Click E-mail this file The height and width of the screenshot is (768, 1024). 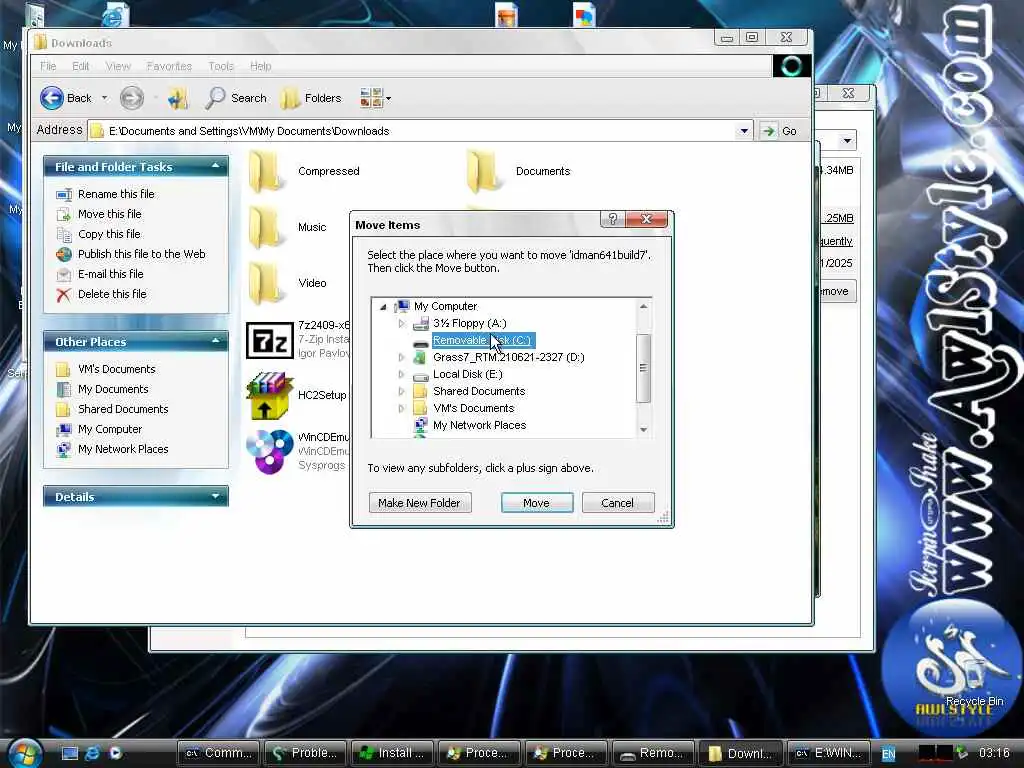(x=110, y=274)
